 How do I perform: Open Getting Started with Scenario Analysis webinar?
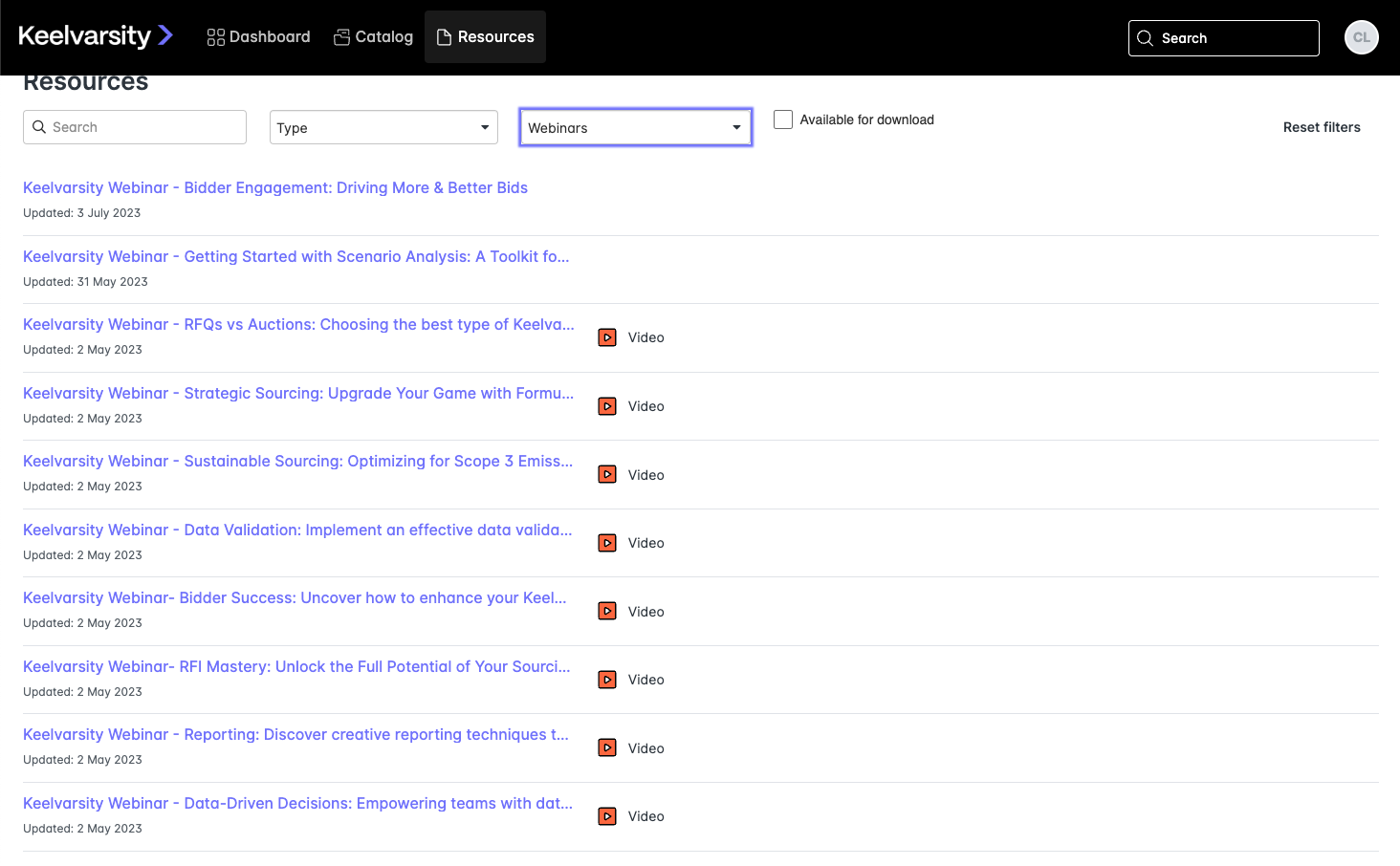click(296, 257)
